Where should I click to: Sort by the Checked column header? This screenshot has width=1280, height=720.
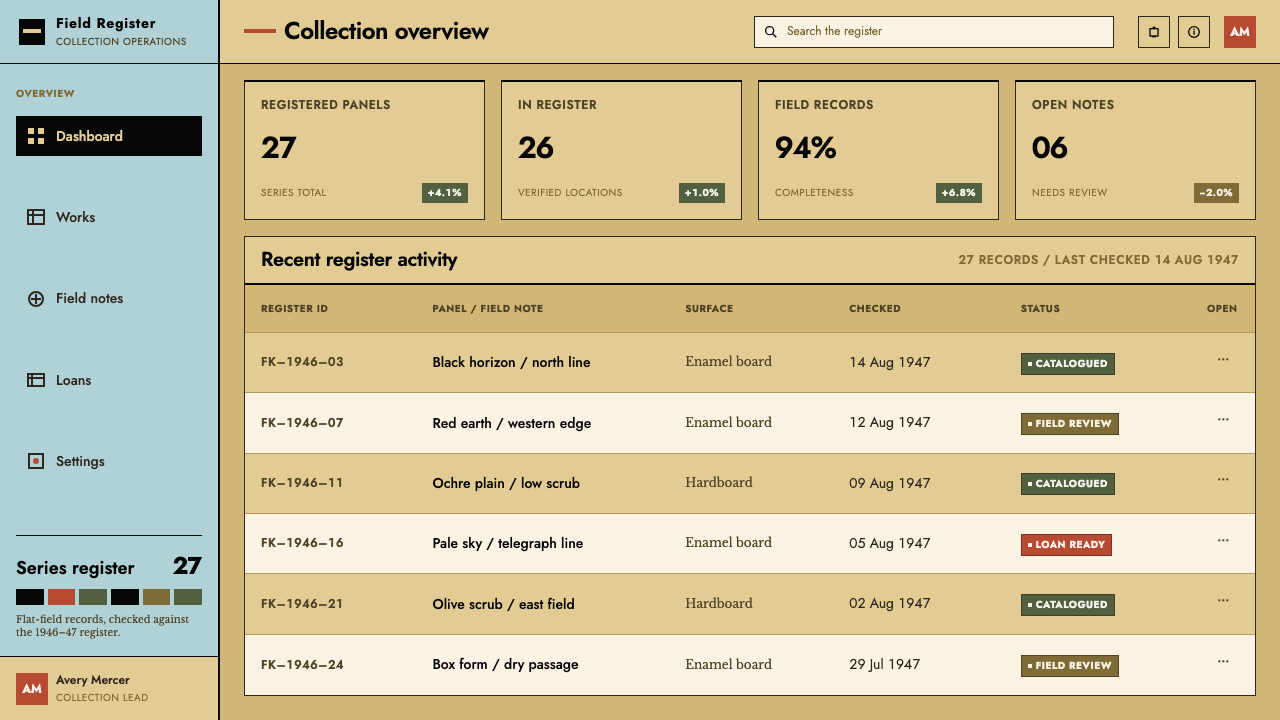(875, 308)
